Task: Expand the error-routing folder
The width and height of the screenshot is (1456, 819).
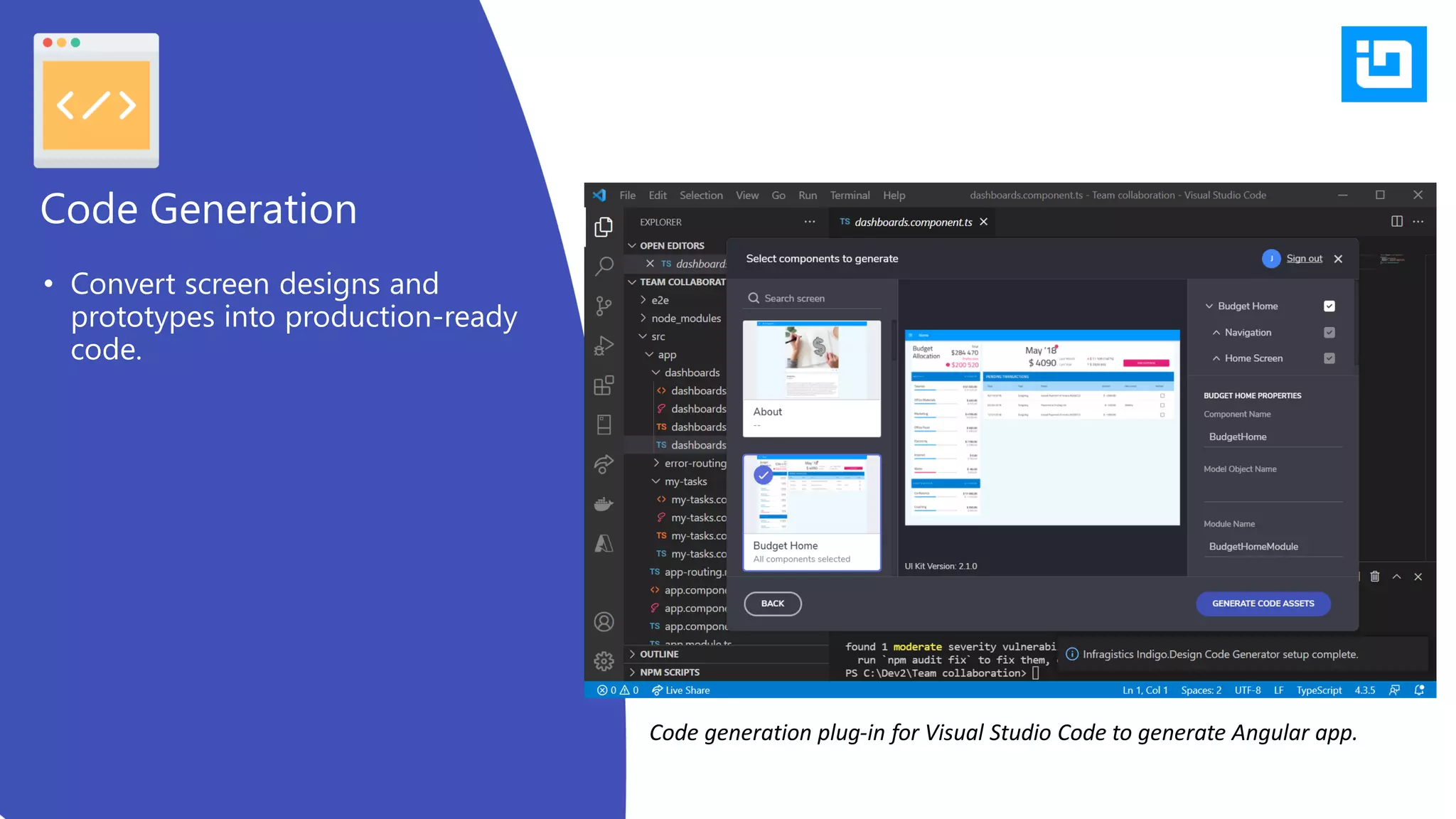Action: (x=656, y=464)
